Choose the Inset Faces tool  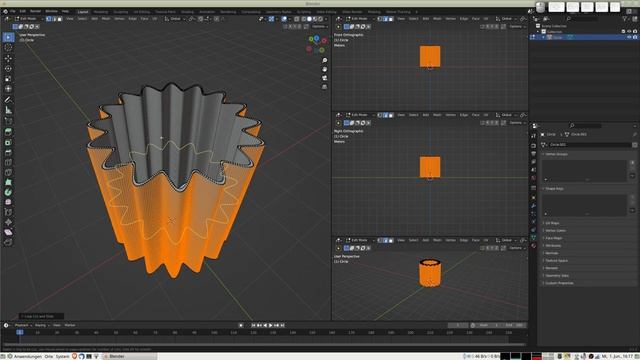(x=8, y=142)
